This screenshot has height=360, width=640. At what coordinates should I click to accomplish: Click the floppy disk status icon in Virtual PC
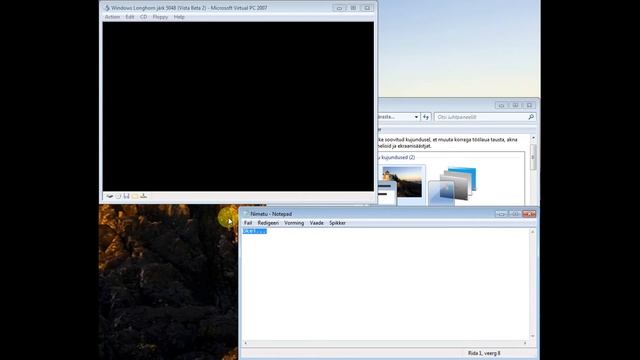pos(127,196)
